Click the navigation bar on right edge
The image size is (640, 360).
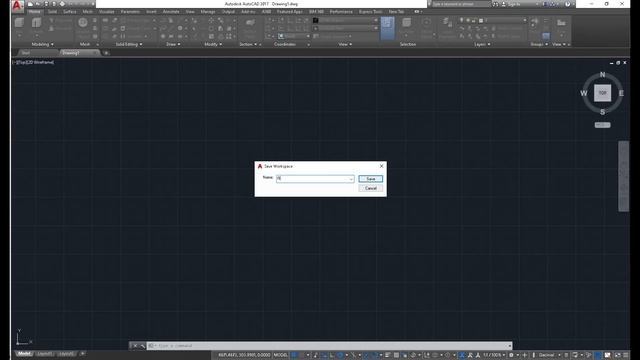(624, 176)
